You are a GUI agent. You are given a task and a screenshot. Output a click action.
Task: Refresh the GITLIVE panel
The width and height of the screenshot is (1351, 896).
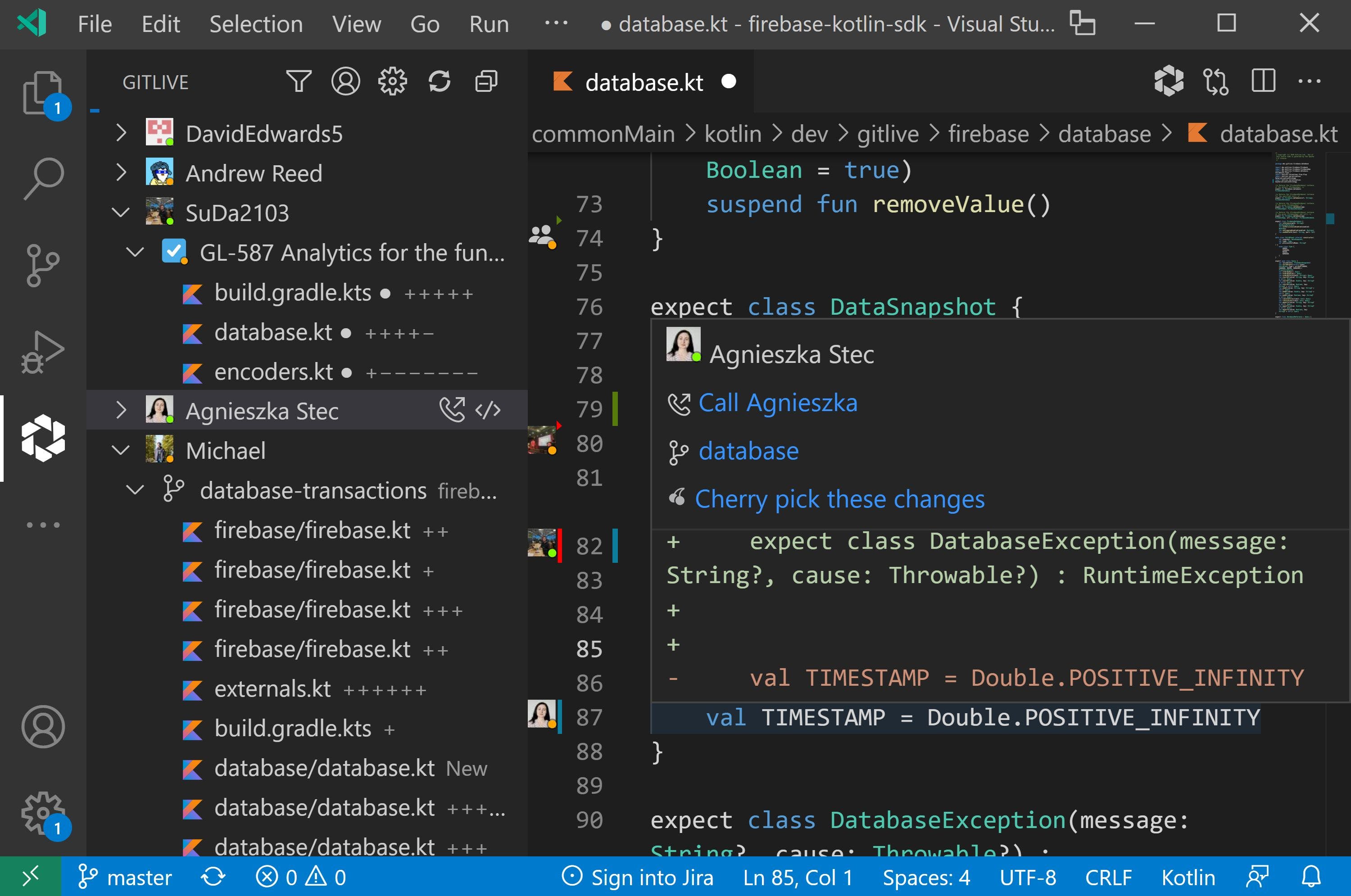point(440,81)
